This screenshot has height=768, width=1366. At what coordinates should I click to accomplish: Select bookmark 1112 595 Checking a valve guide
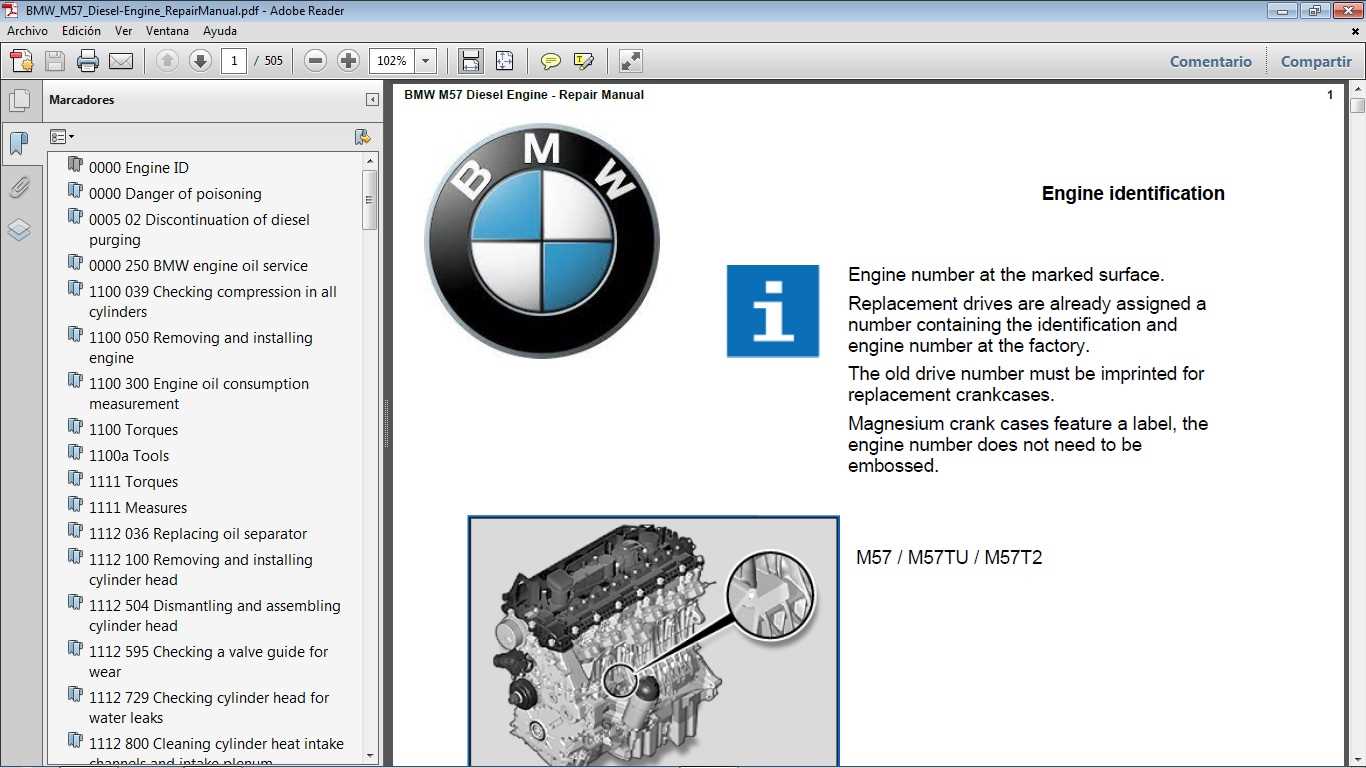(209, 662)
